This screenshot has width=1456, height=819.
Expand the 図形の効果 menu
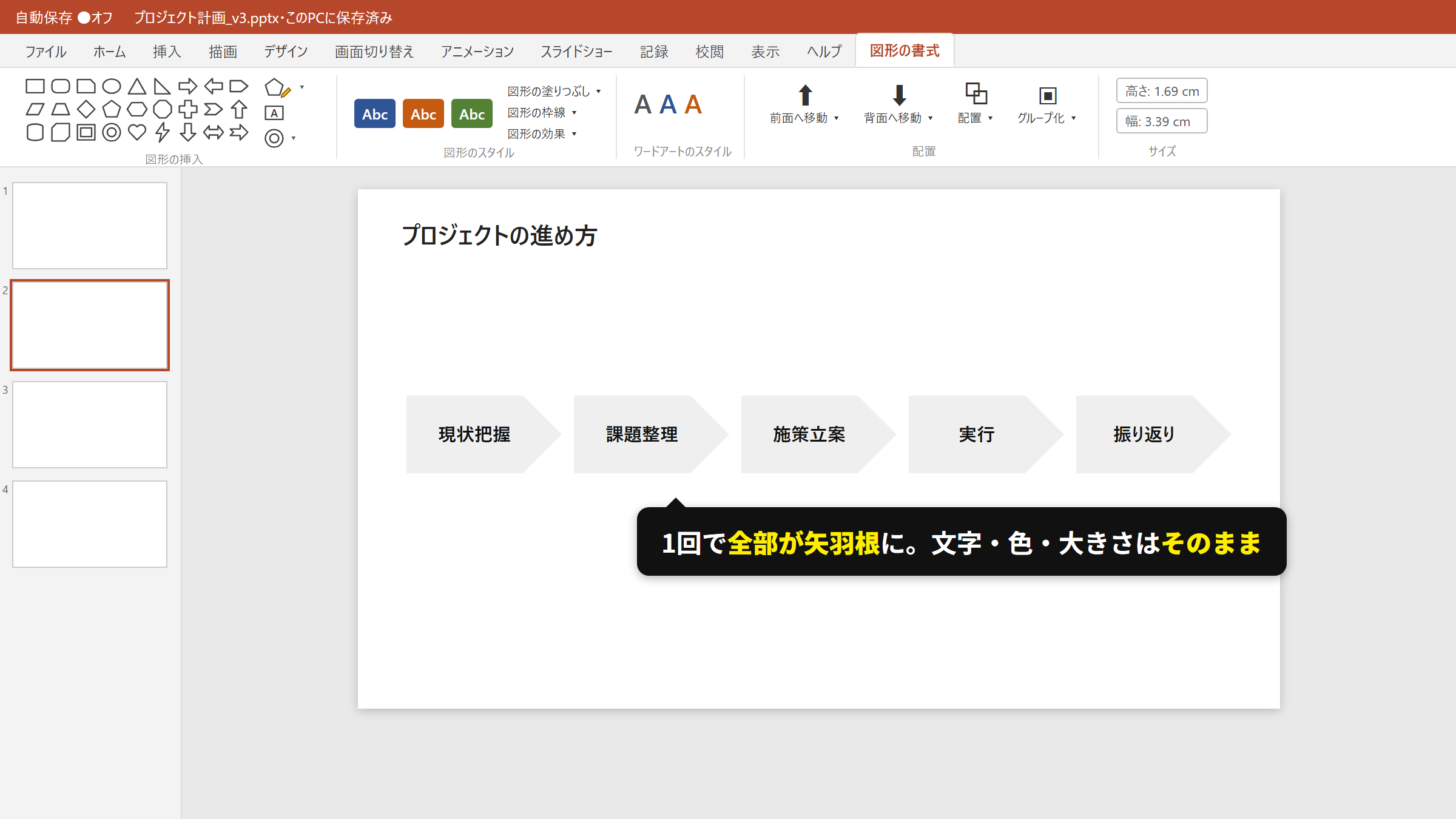point(542,133)
